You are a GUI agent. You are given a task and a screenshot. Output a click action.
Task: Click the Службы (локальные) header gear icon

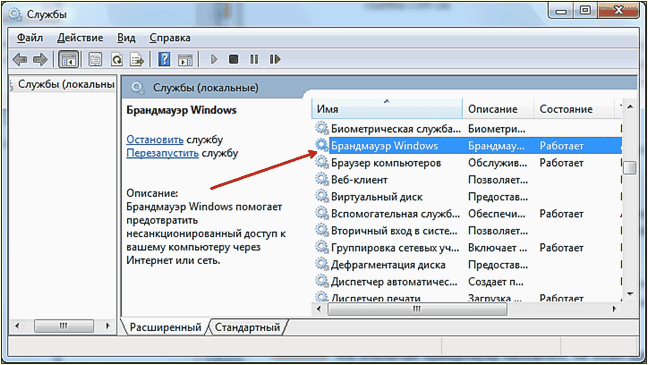point(138,88)
